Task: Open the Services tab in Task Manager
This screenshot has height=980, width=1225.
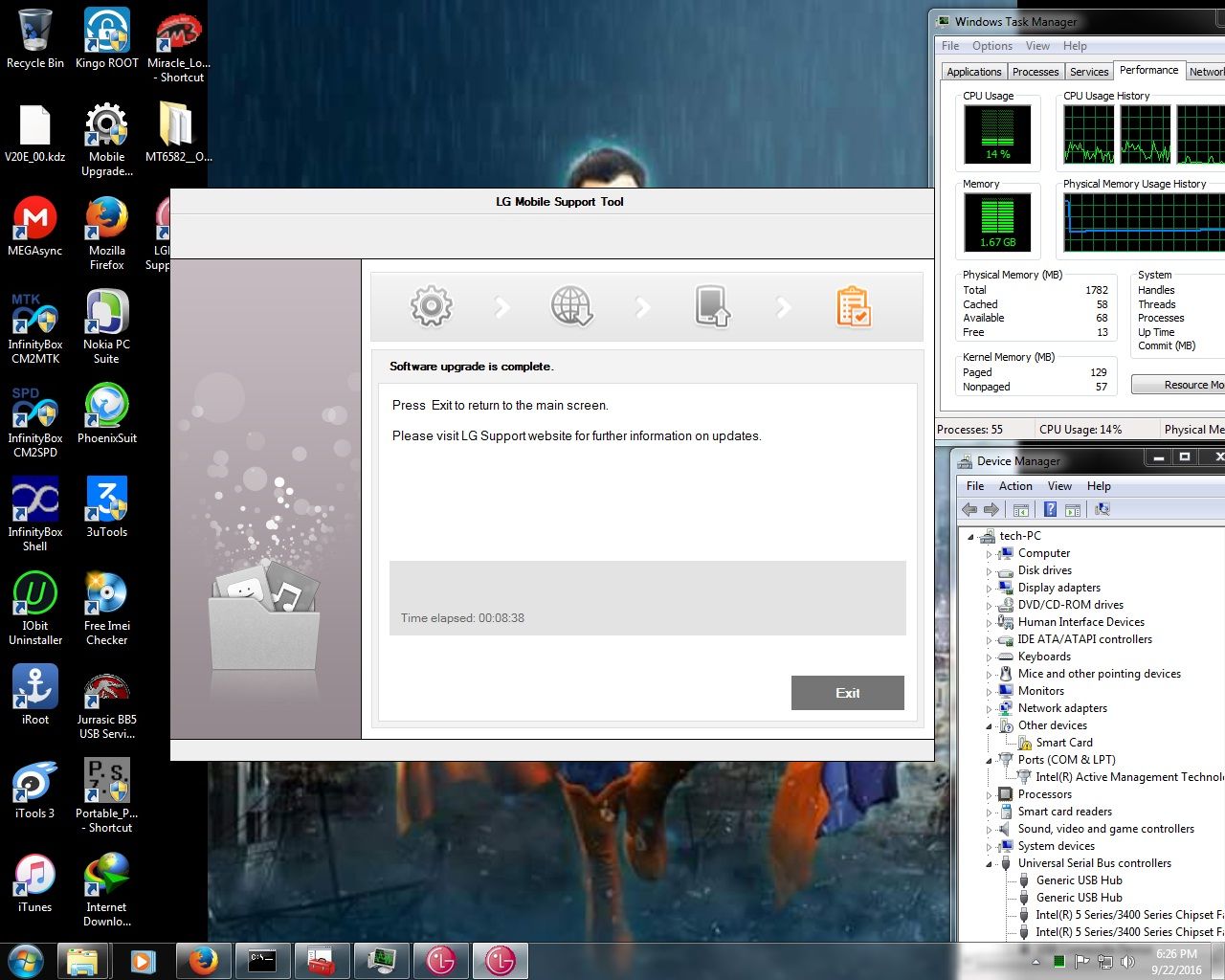Action: (x=1089, y=72)
